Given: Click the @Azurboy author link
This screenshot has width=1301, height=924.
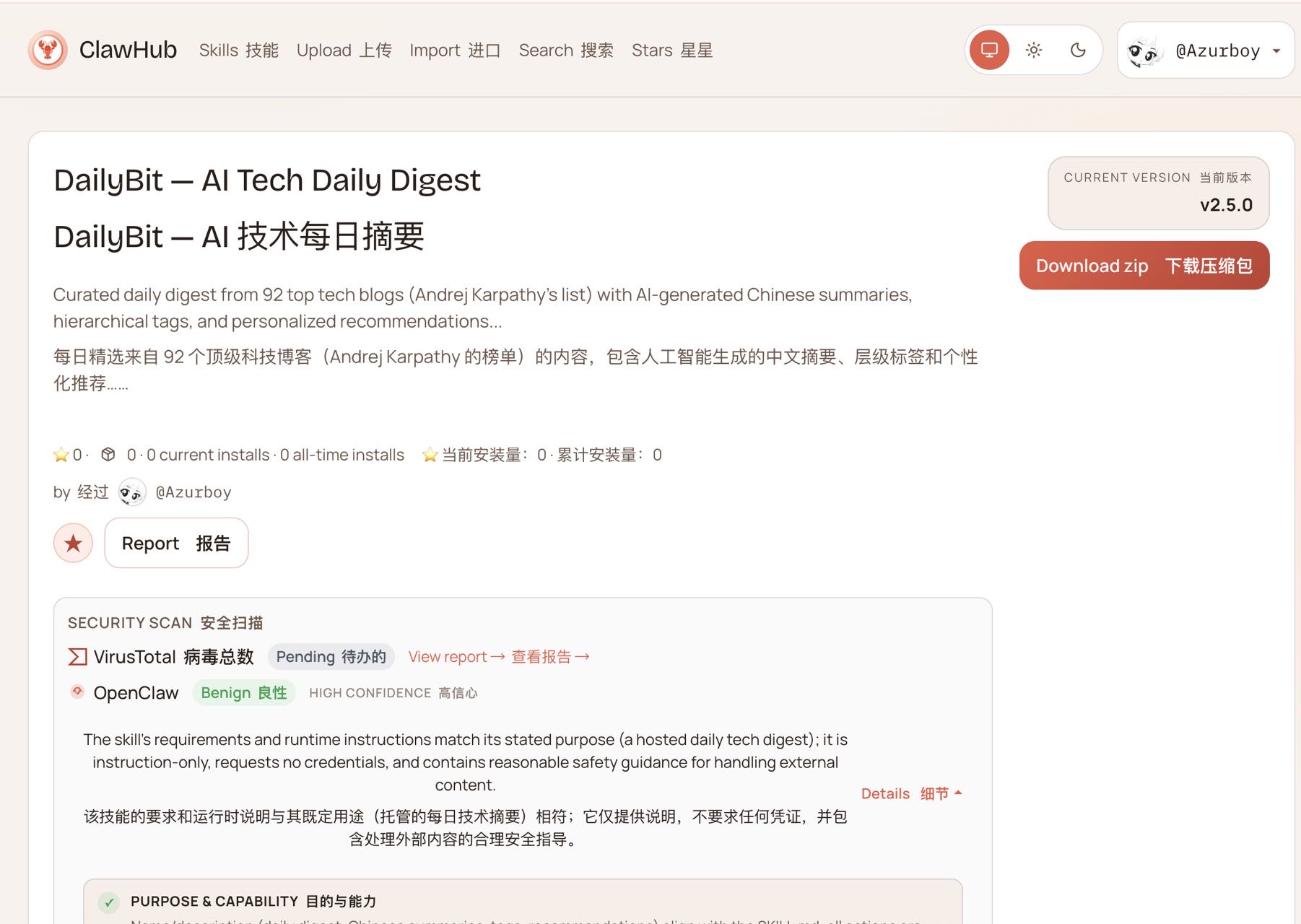Looking at the screenshot, I should 193,492.
